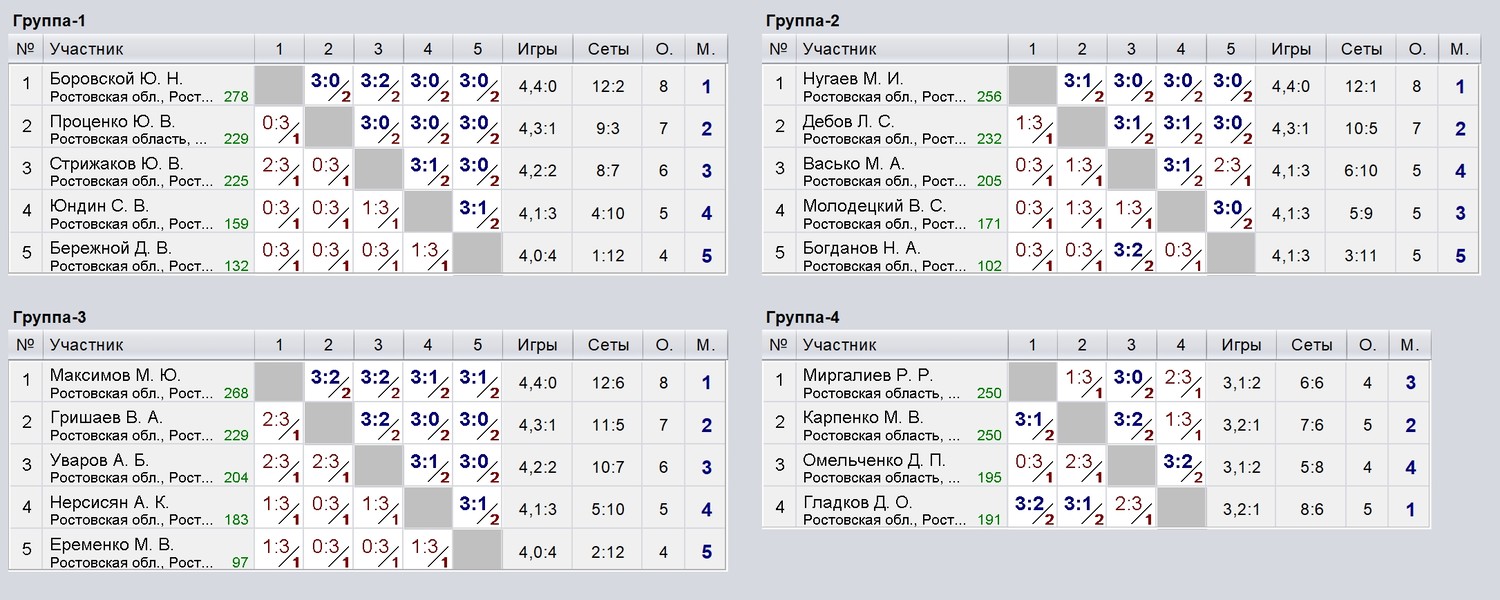
Task: Click the Группа-3 title
Action: (49, 318)
